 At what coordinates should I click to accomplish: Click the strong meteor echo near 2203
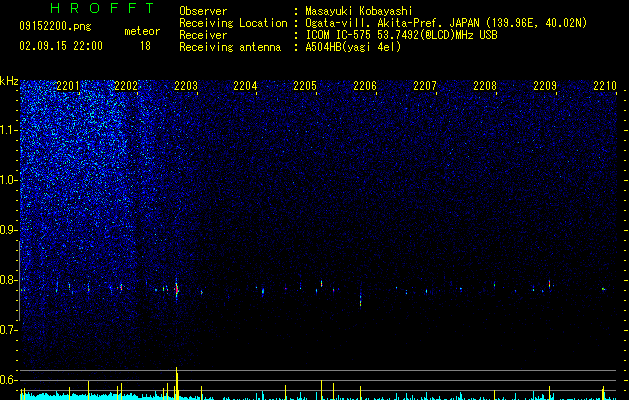click(x=177, y=289)
